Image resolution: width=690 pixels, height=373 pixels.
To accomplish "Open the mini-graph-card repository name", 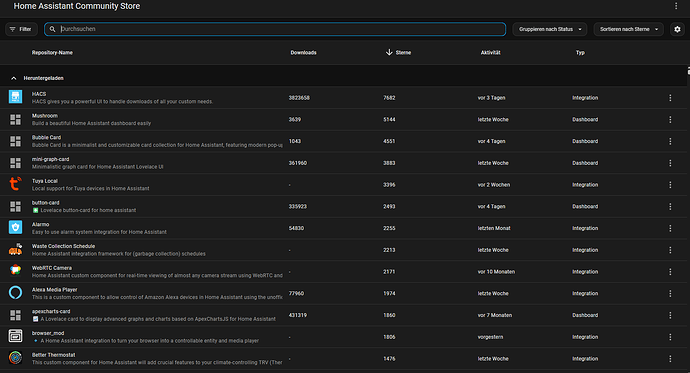I will tap(50, 159).
